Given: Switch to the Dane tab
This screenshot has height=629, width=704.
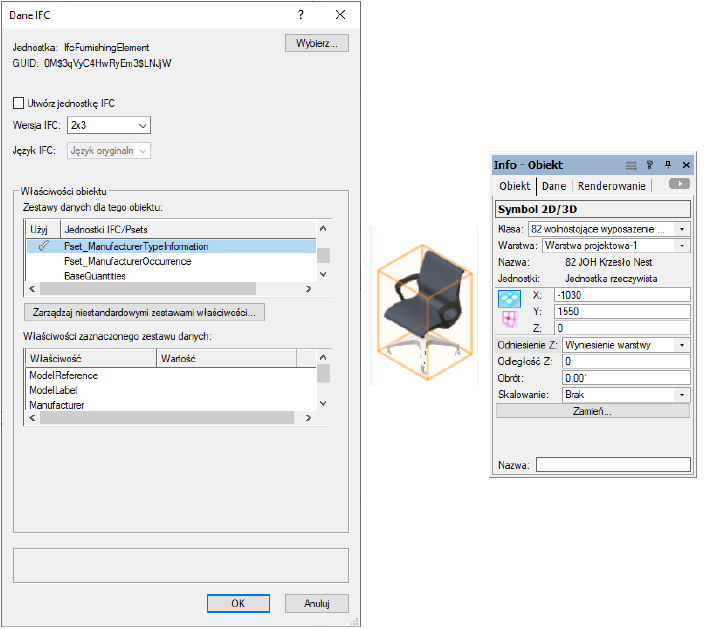Looking at the screenshot, I should point(554,186).
